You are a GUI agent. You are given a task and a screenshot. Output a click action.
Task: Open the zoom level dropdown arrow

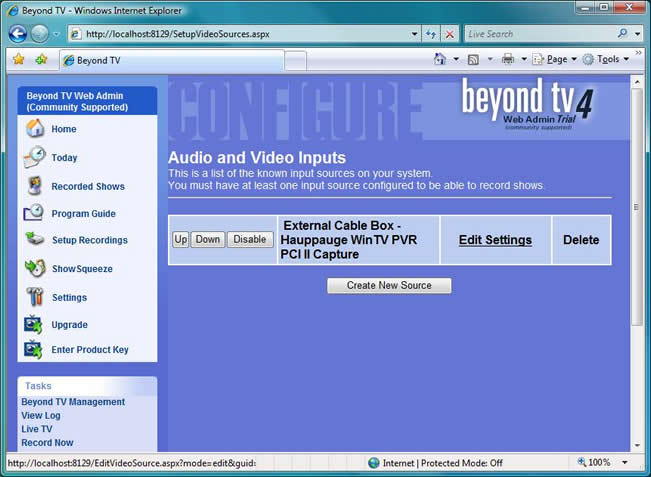click(x=625, y=462)
